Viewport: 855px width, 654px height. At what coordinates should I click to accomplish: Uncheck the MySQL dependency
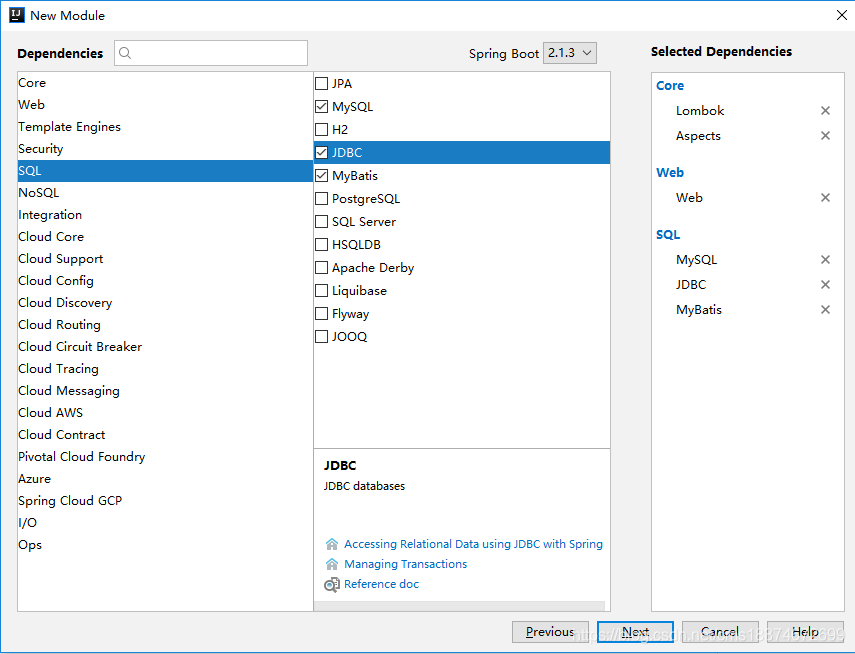[321, 106]
